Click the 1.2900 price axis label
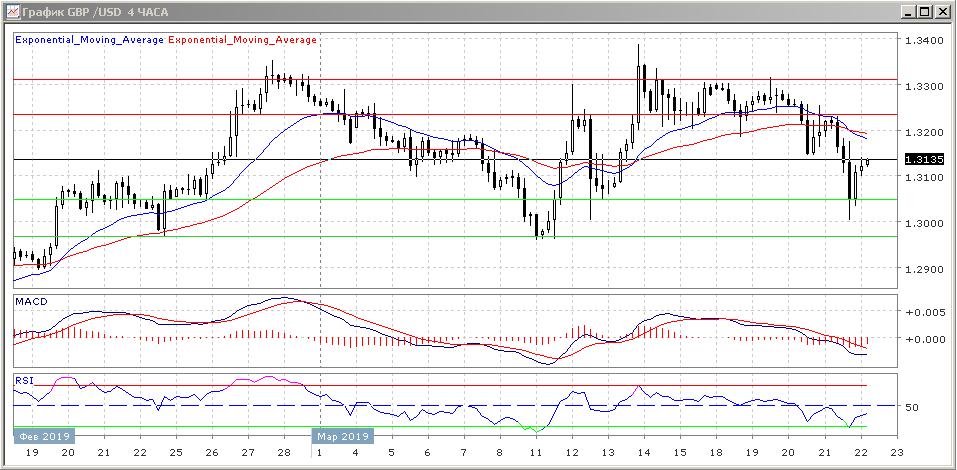The image size is (957, 470). [x=922, y=269]
